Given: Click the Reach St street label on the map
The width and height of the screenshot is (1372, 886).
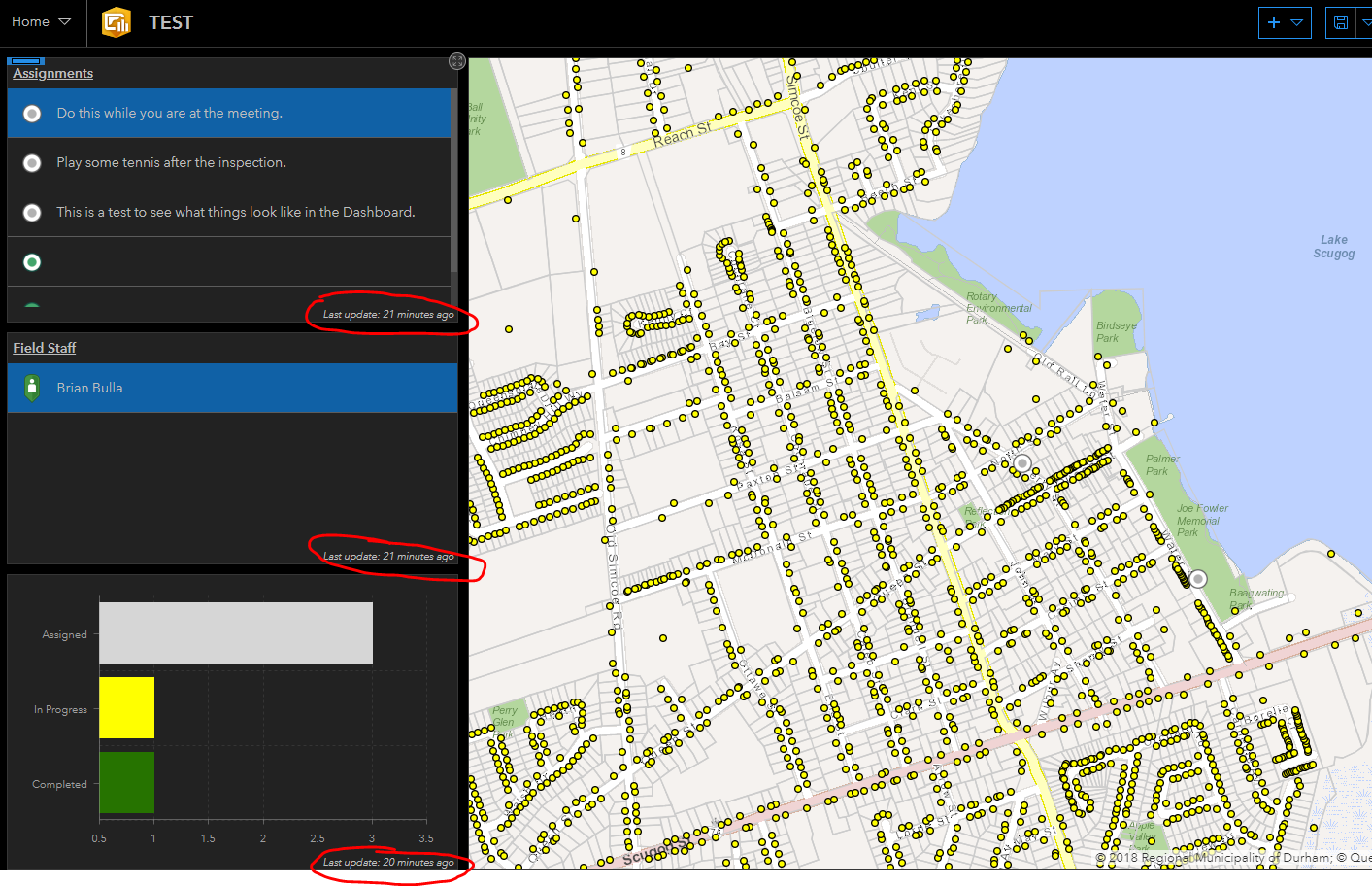Looking at the screenshot, I should point(682,135).
